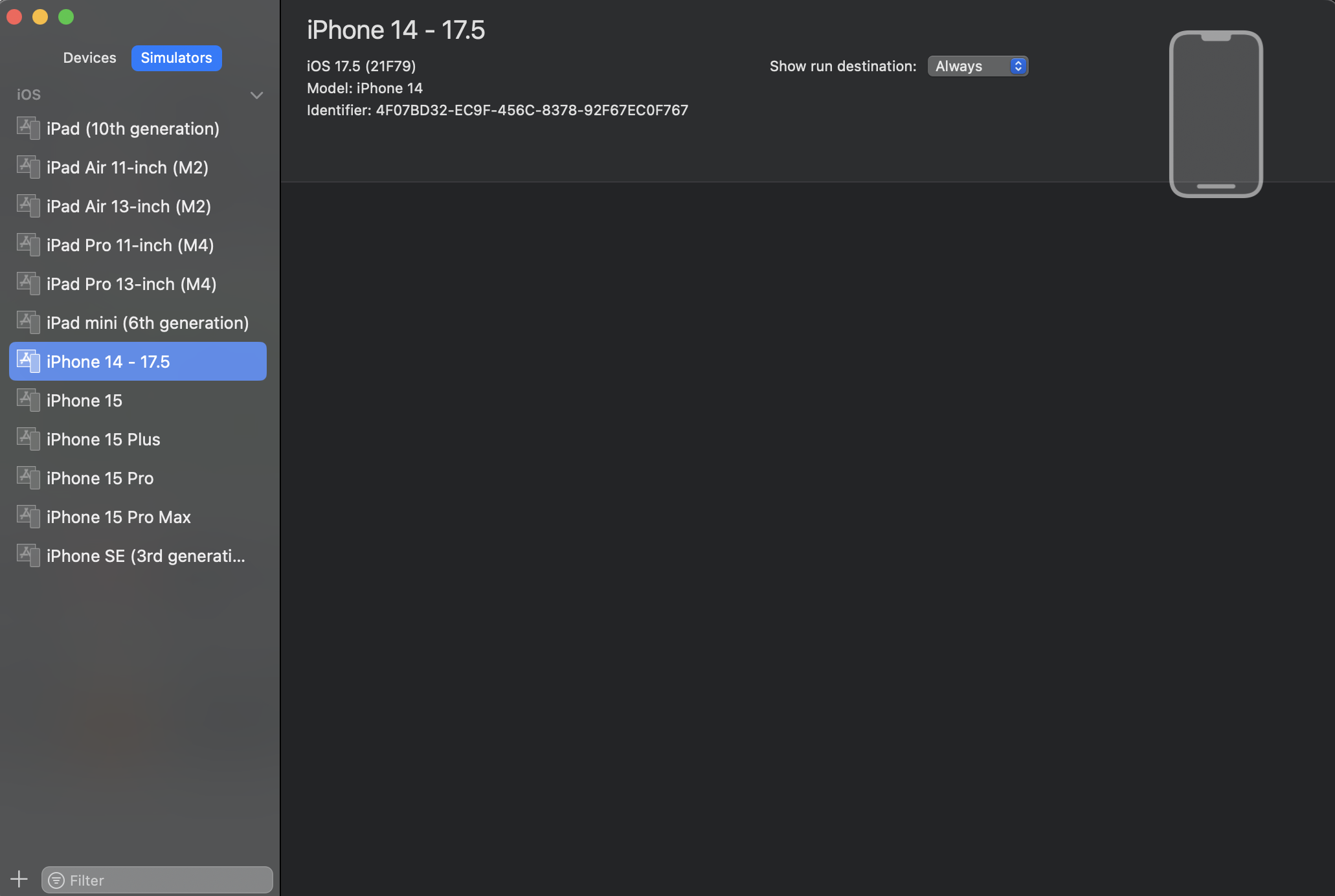Viewport: 1335px width, 896px height.
Task: Select iPhone 15 Pro in sidebar
Action: tap(100, 478)
